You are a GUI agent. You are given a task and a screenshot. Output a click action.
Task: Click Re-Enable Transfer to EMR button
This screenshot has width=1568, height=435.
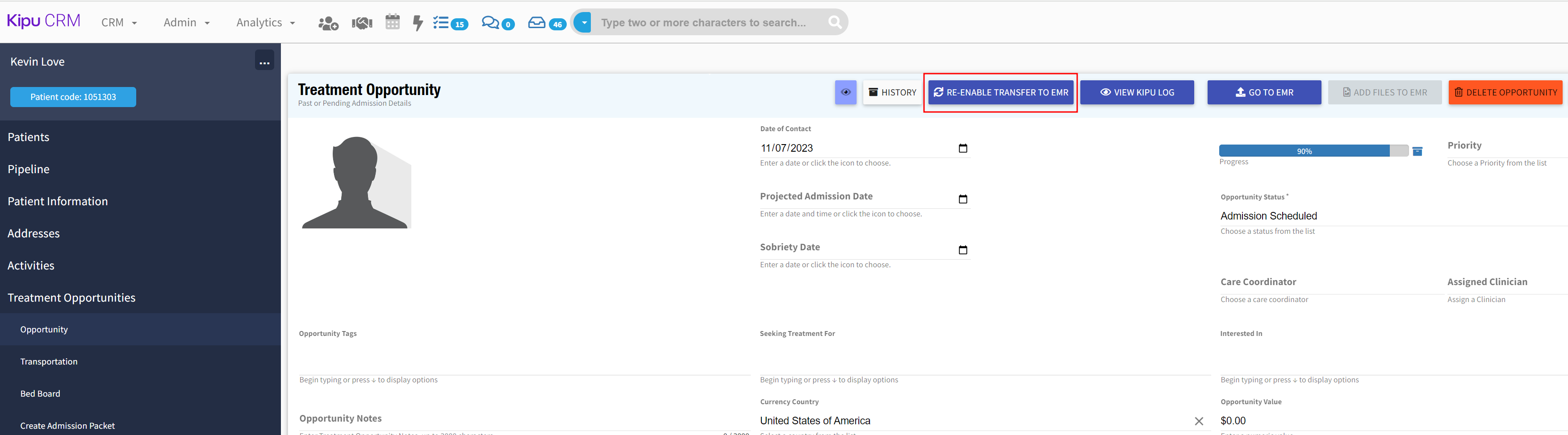point(1001,92)
